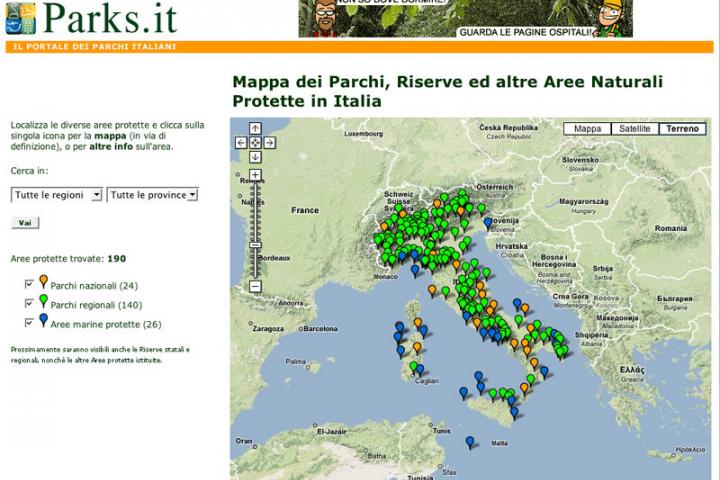This screenshot has width=720, height=480.
Task: Open the Tutte le regioni dropdown
Action: click(56, 195)
